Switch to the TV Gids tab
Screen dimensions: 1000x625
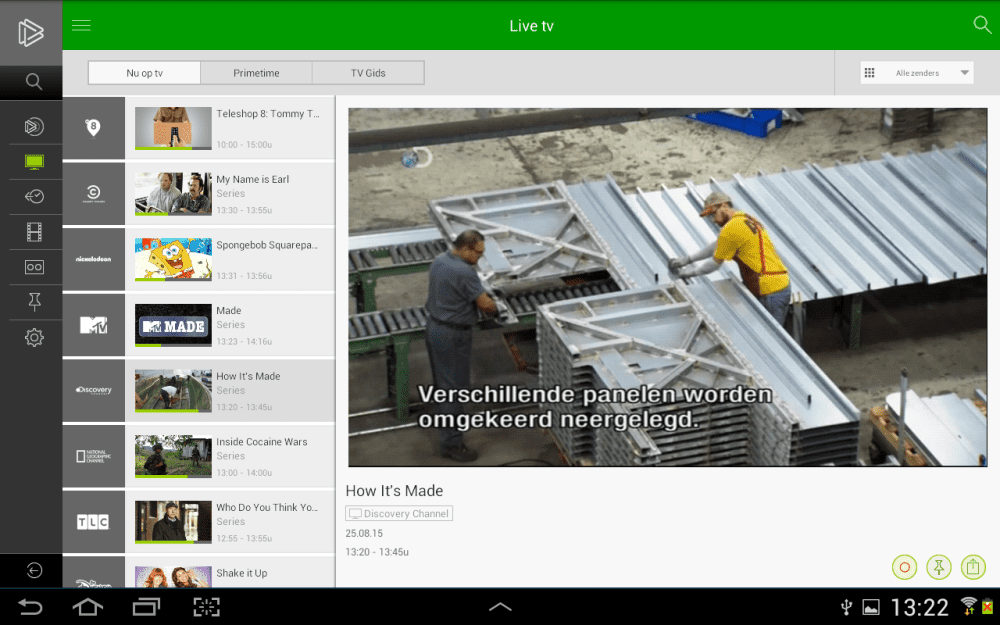(x=368, y=73)
